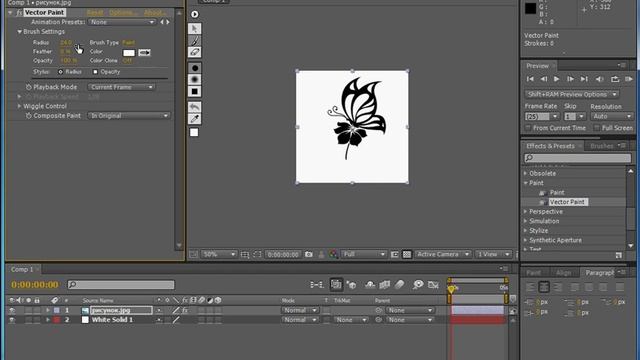The width and height of the screenshot is (640, 360).
Task: Select the Vector Paint selection arrow tool
Action: [195, 29]
